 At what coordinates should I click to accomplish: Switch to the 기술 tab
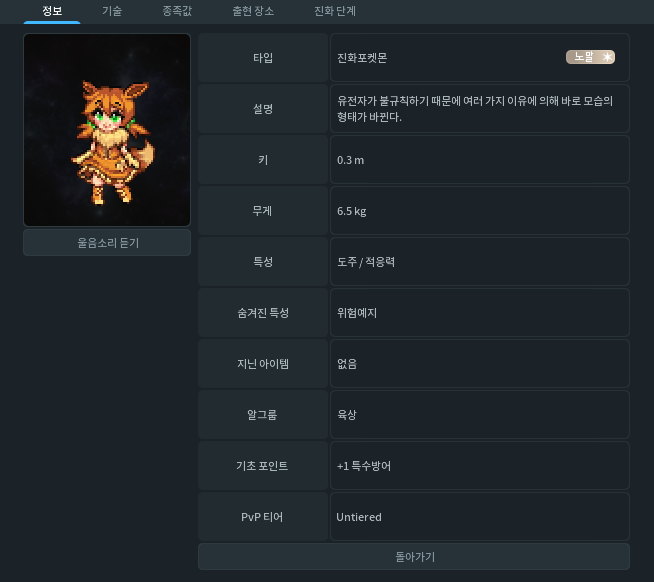pyautogui.click(x=112, y=11)
